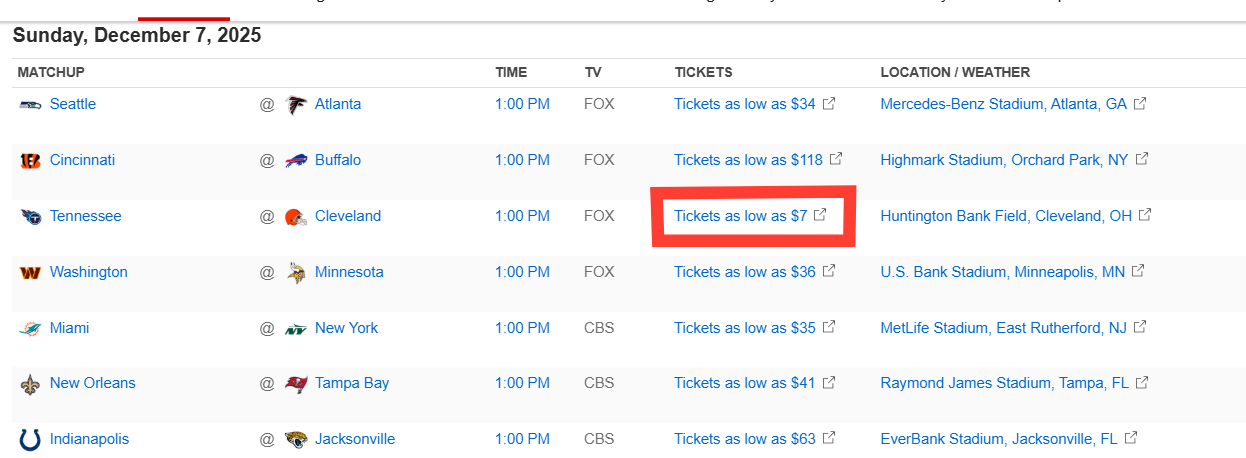This screenshot has width=1246, height=458.
Task: Click external icon after EverBank Stadium
Action: (x=1131, y=438)
